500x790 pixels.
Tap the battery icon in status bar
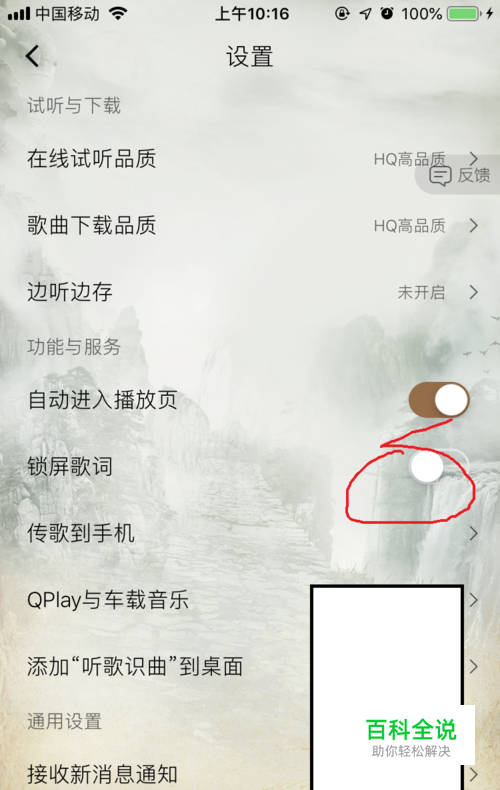point(463,14)
